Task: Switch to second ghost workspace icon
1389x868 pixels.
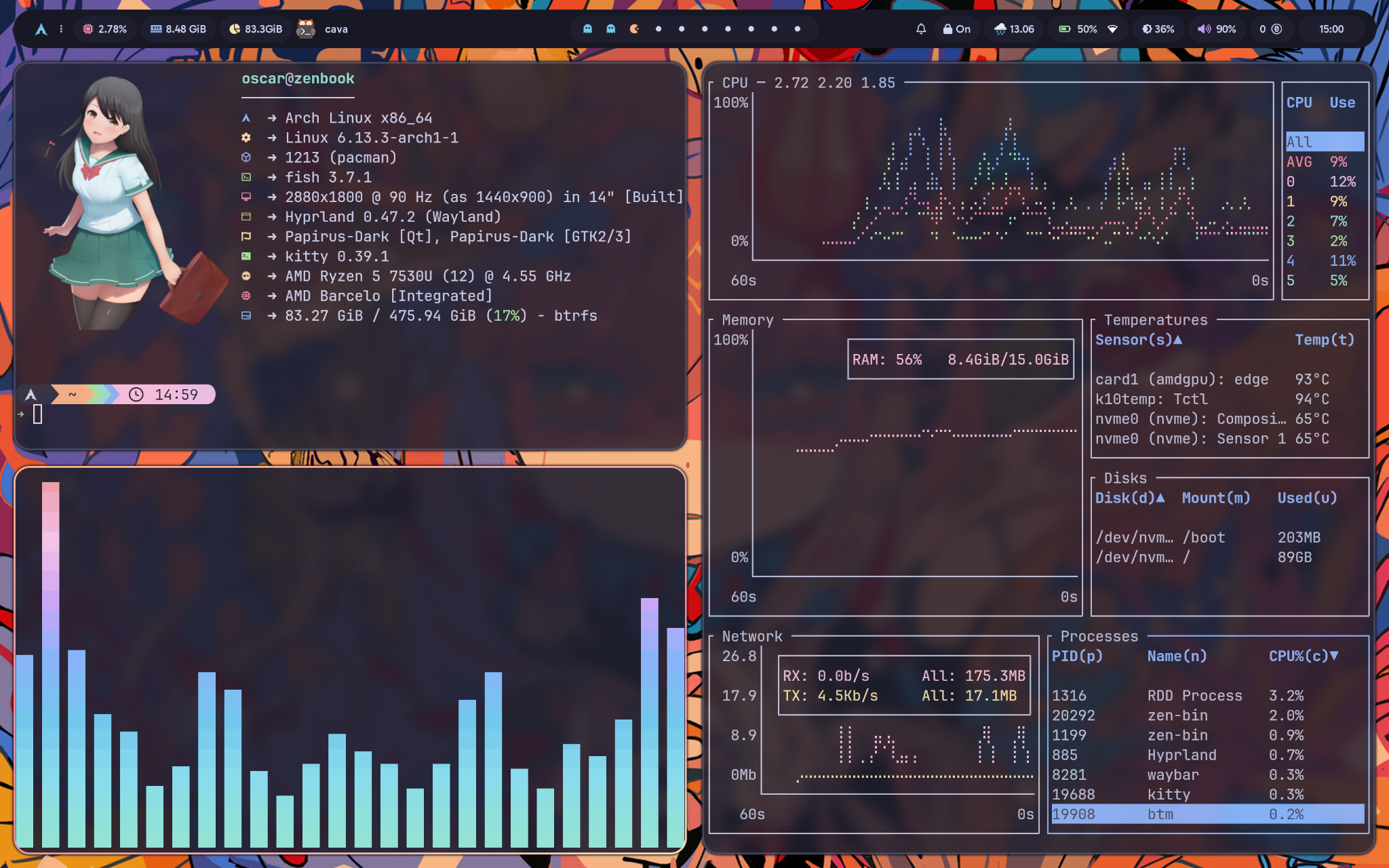Action: (610, 29)
